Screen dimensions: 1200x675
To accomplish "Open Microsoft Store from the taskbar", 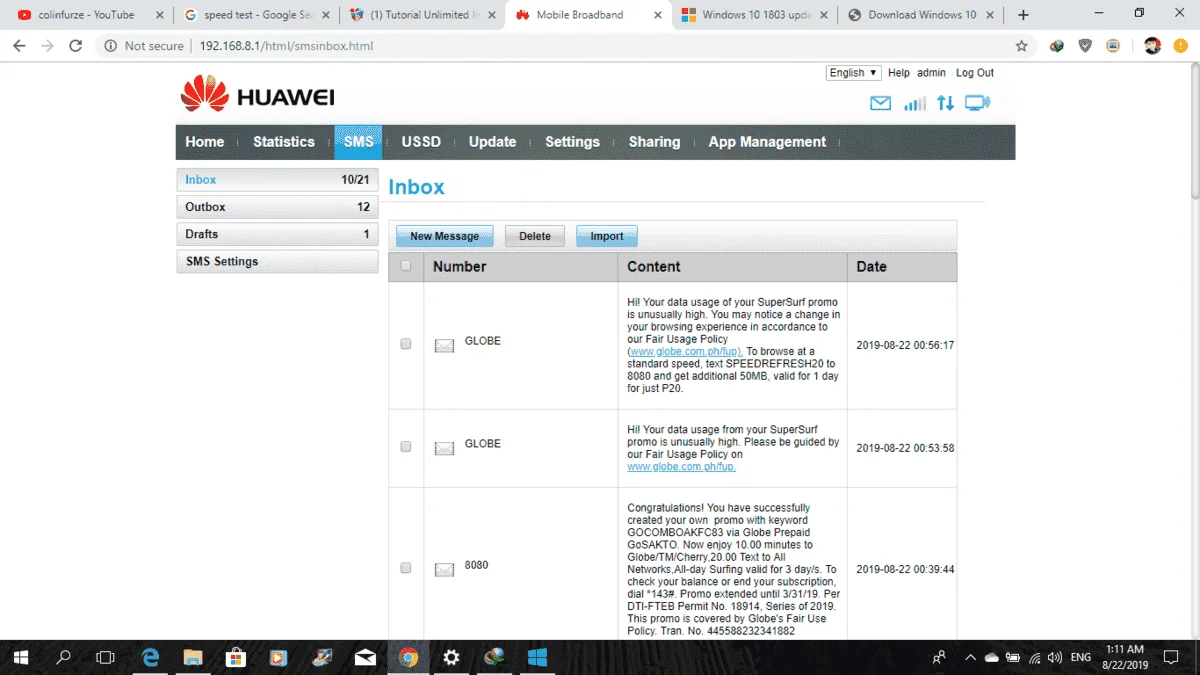I will tap(236, 657).
